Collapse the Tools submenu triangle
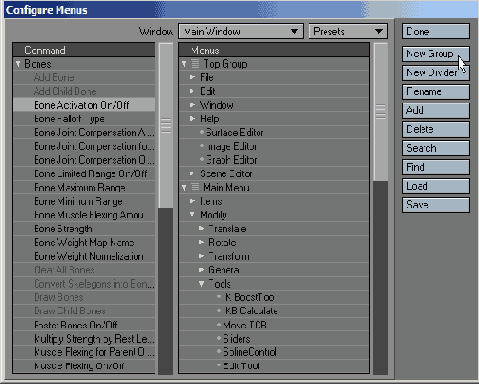This screenshot has width=479, height=384. click(x=201, y=284)
